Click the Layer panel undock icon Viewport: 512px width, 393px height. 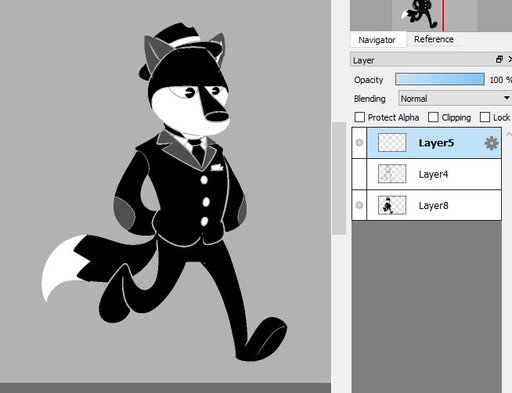(x=499, y=60)
